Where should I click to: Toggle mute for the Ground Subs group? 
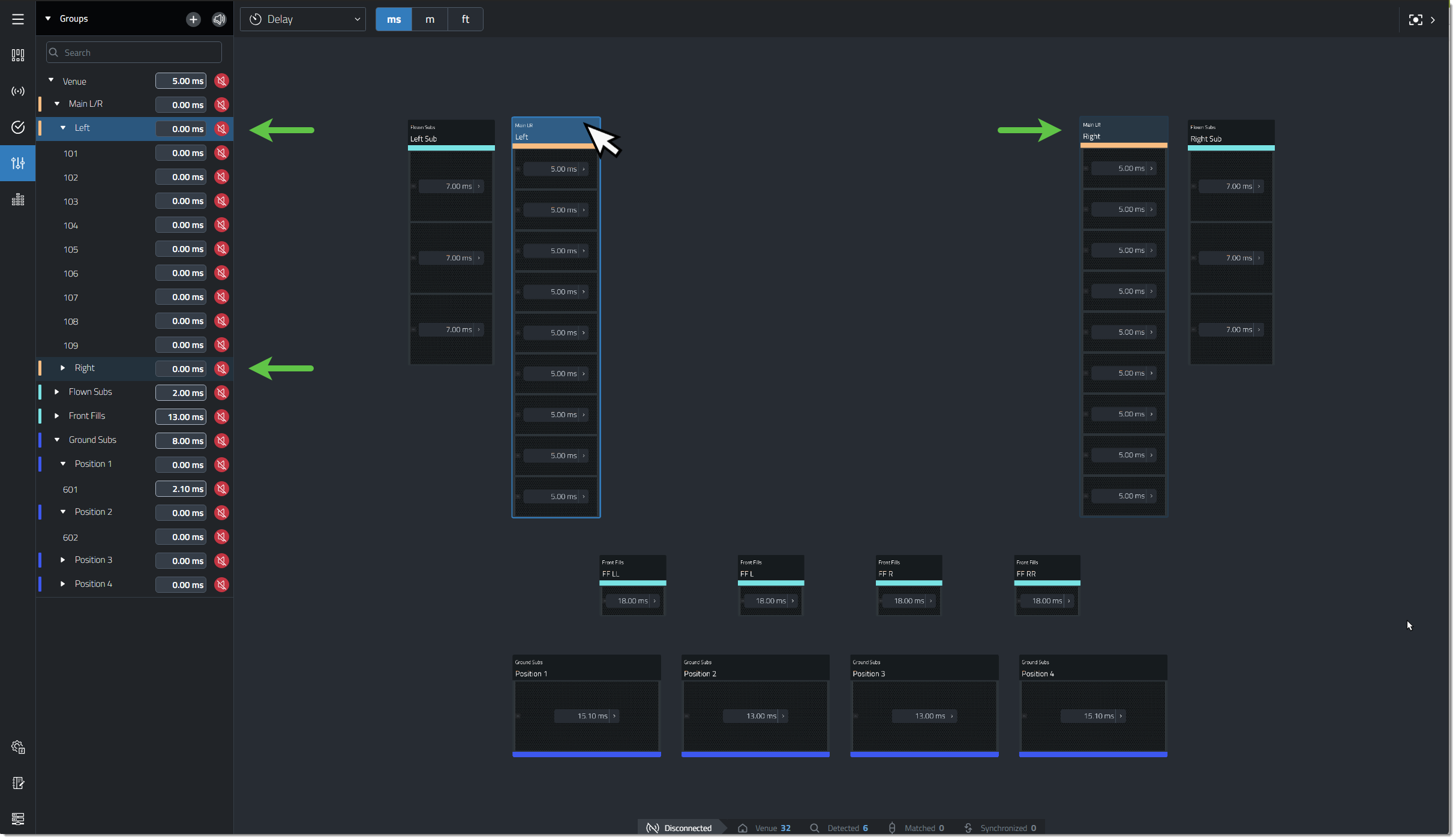click(x=222, y=441)
